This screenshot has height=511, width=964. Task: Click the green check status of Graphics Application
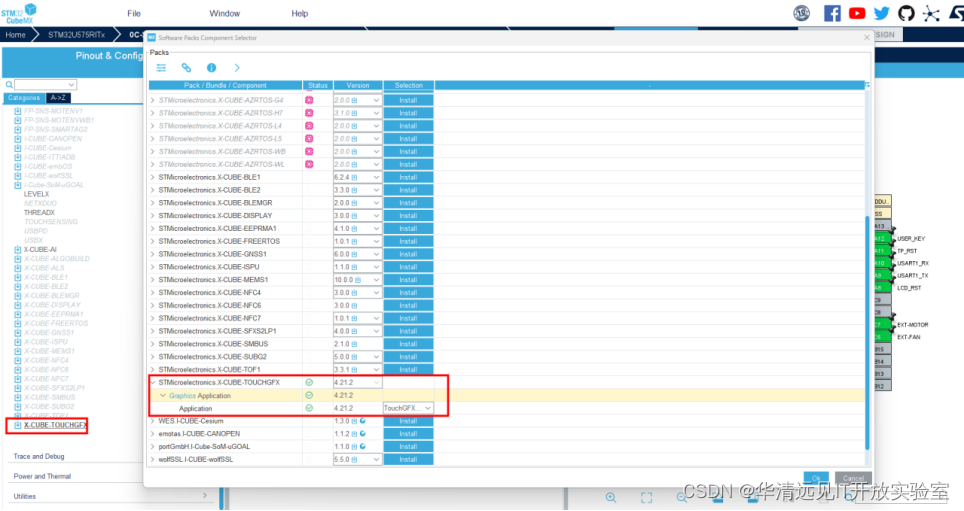(x=309, y=395)
